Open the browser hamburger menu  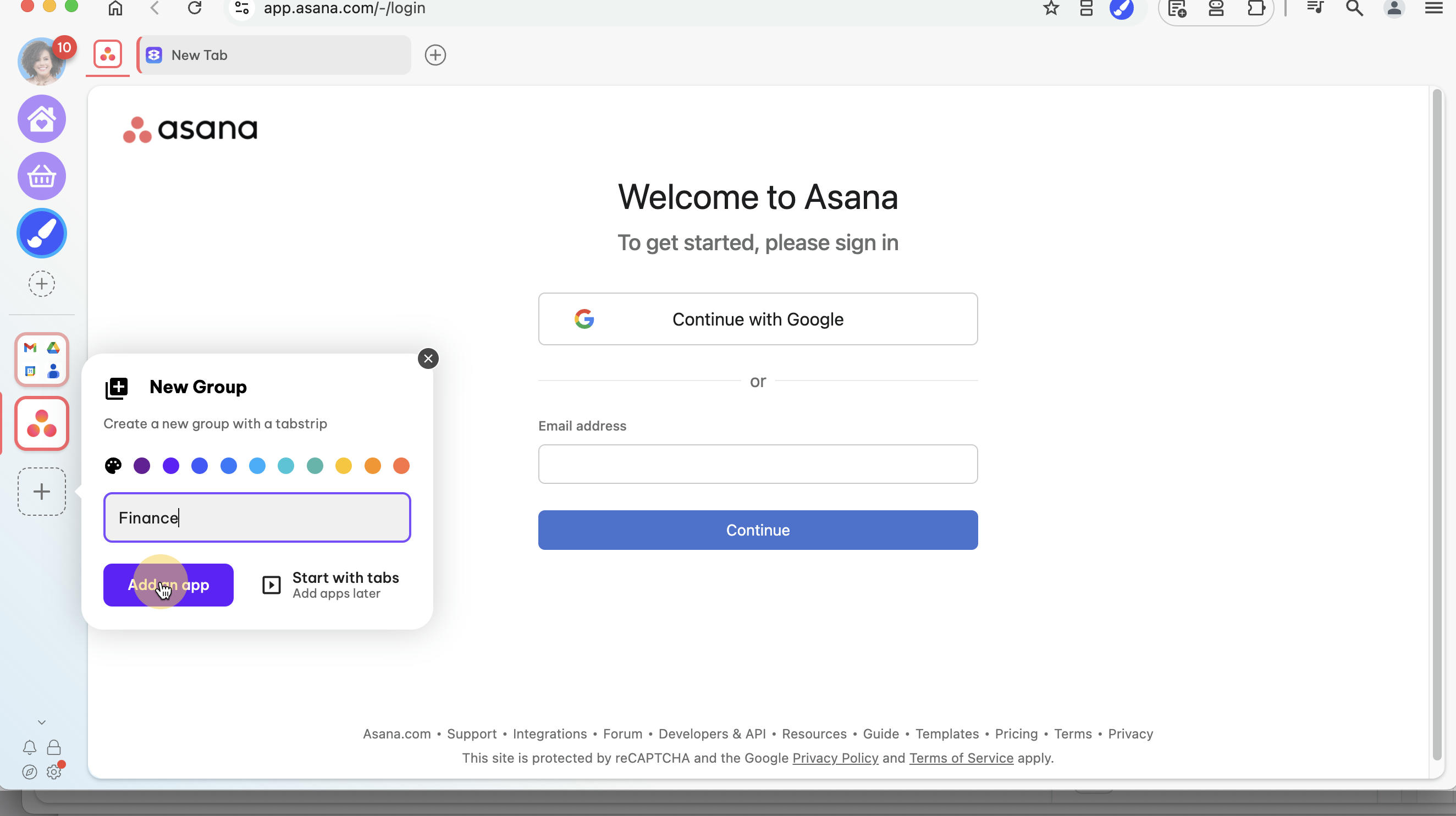[1434, 8]
